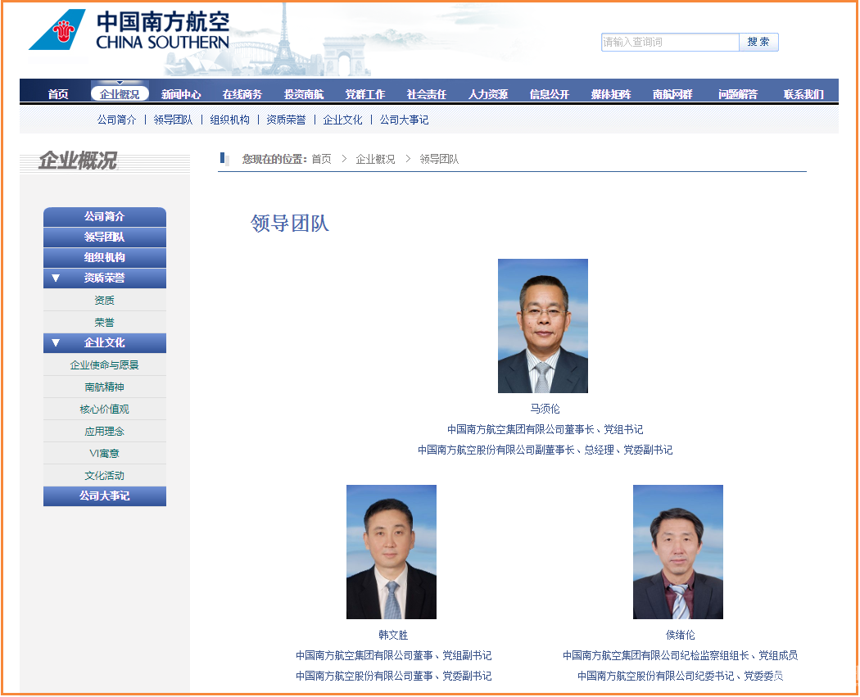Open the 信息公开 main menu item
860x697 pixels.
coord(550,94)
